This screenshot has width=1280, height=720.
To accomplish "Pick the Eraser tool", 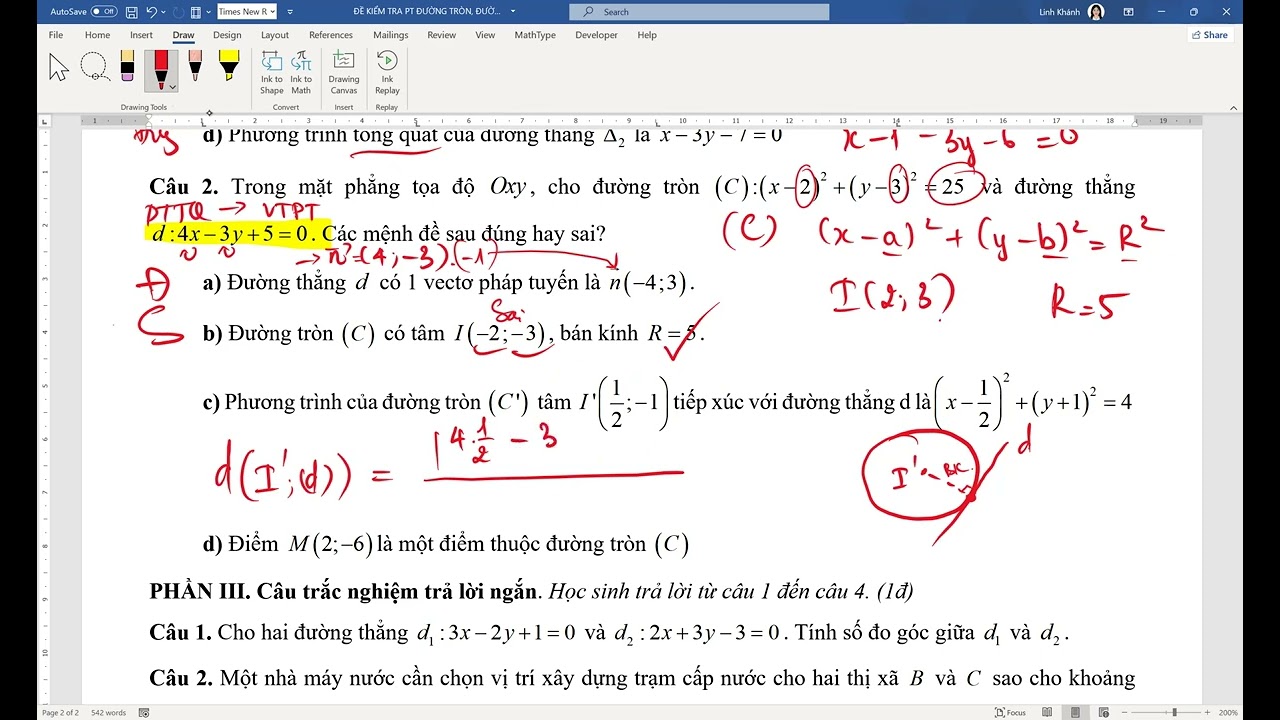I will click(127, 67).
